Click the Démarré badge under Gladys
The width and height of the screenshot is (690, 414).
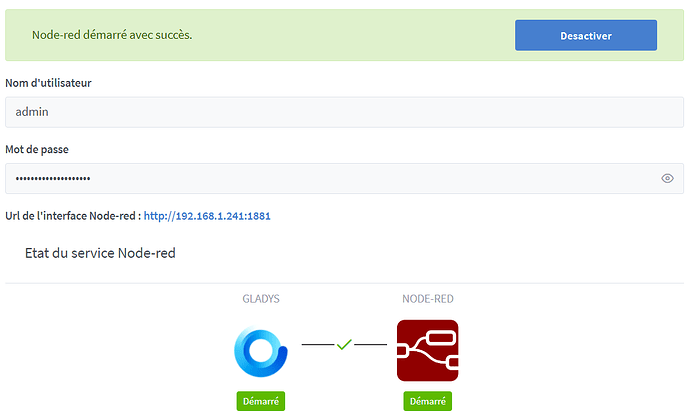coord(261,401)
